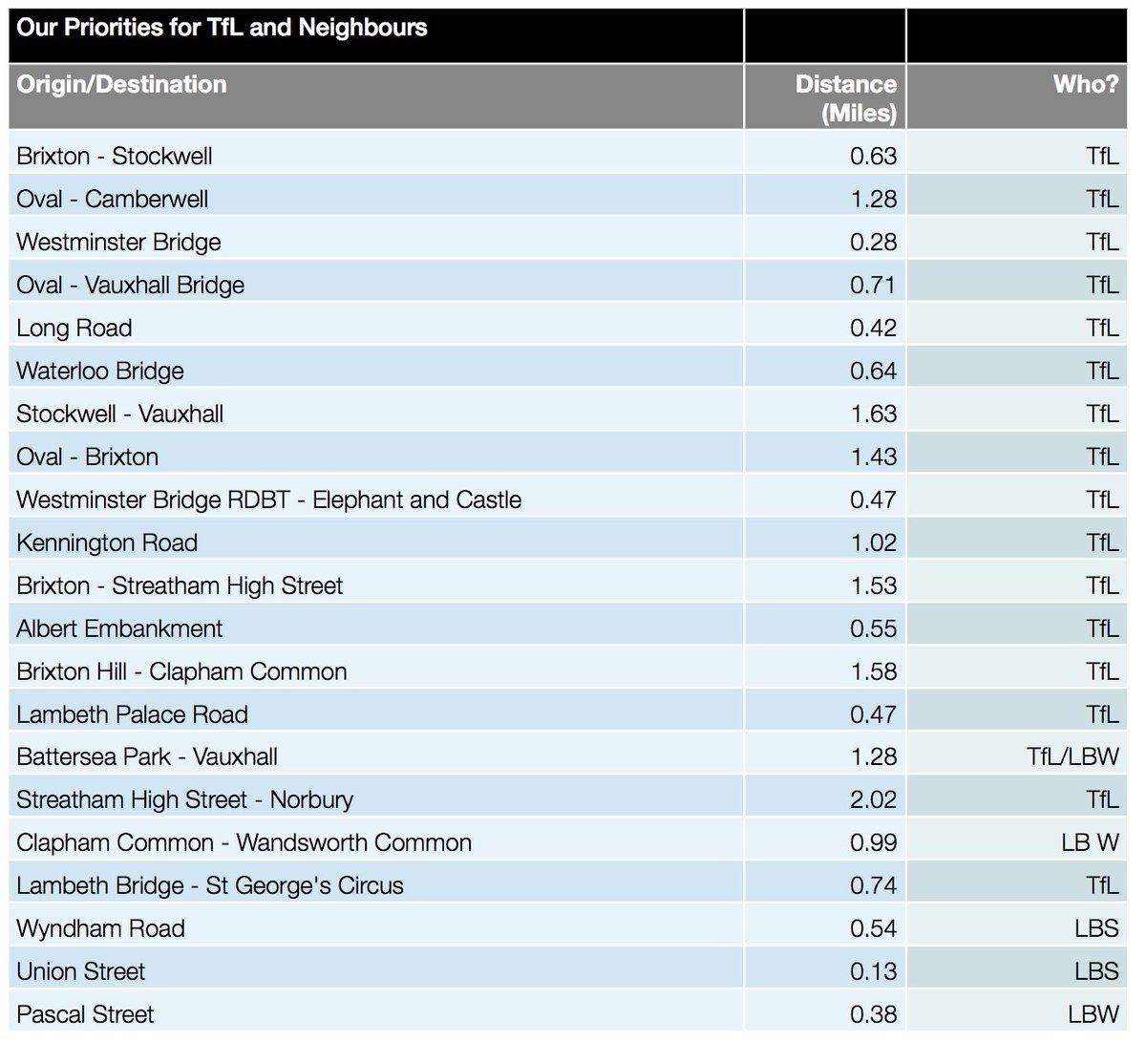The width and height of the screenshot is (1146, 1064).
Task: Select the 0.13 distance for Union Street
Action: click(873, 971)
